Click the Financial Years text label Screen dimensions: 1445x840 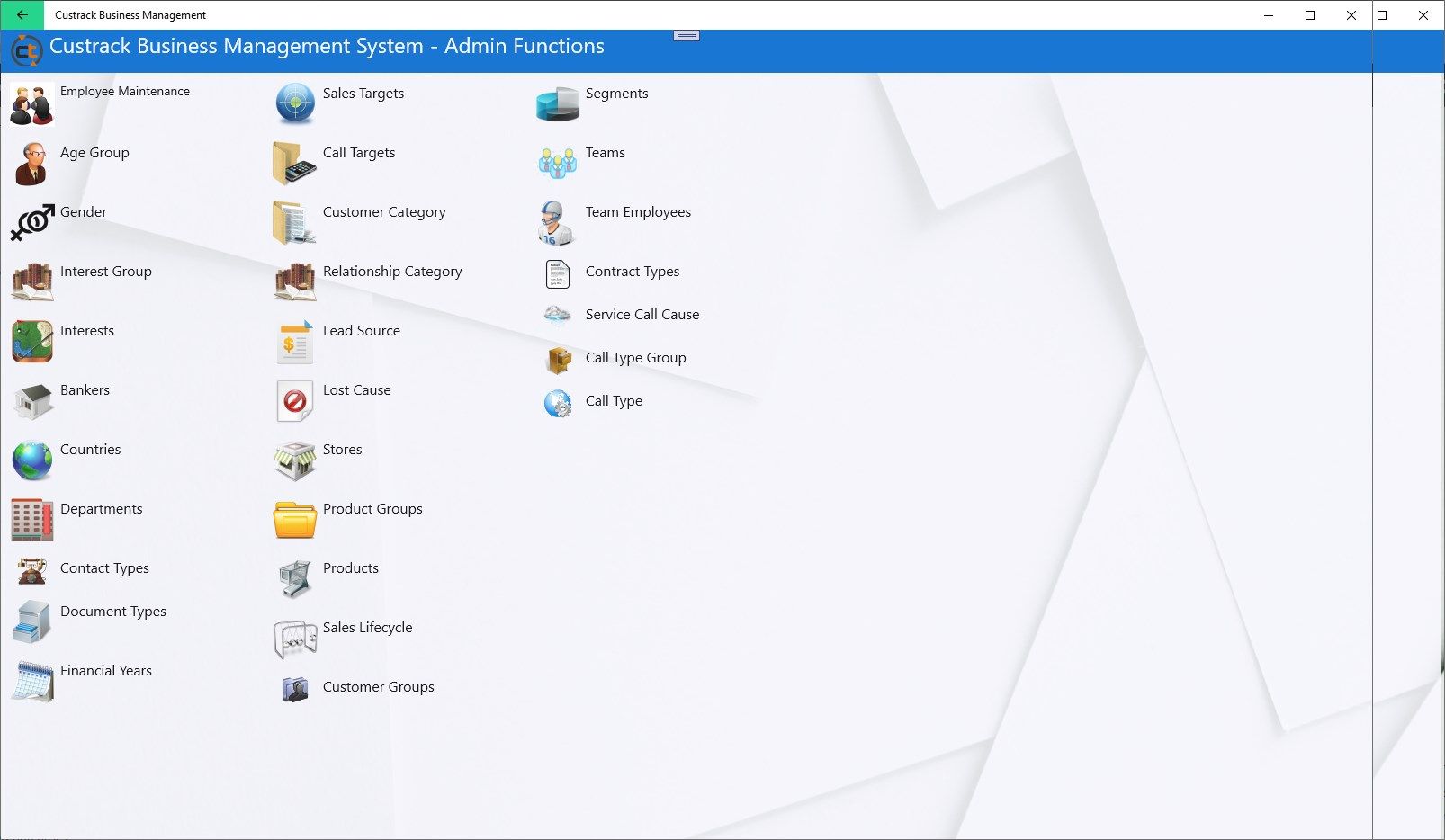click(106, 671)
